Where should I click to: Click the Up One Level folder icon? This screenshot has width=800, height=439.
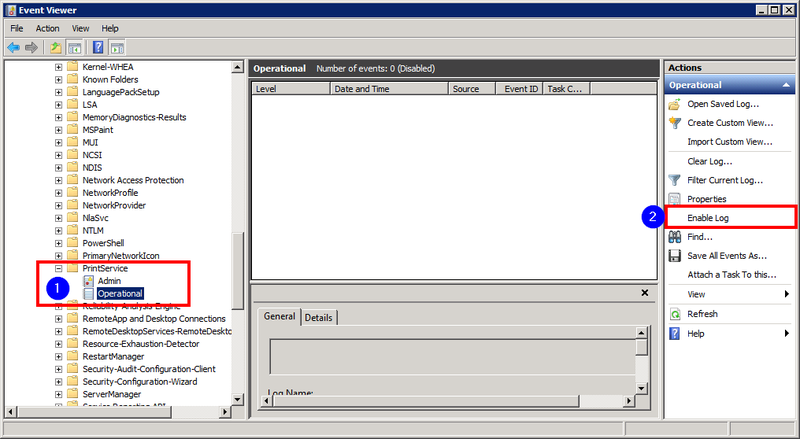55,47
